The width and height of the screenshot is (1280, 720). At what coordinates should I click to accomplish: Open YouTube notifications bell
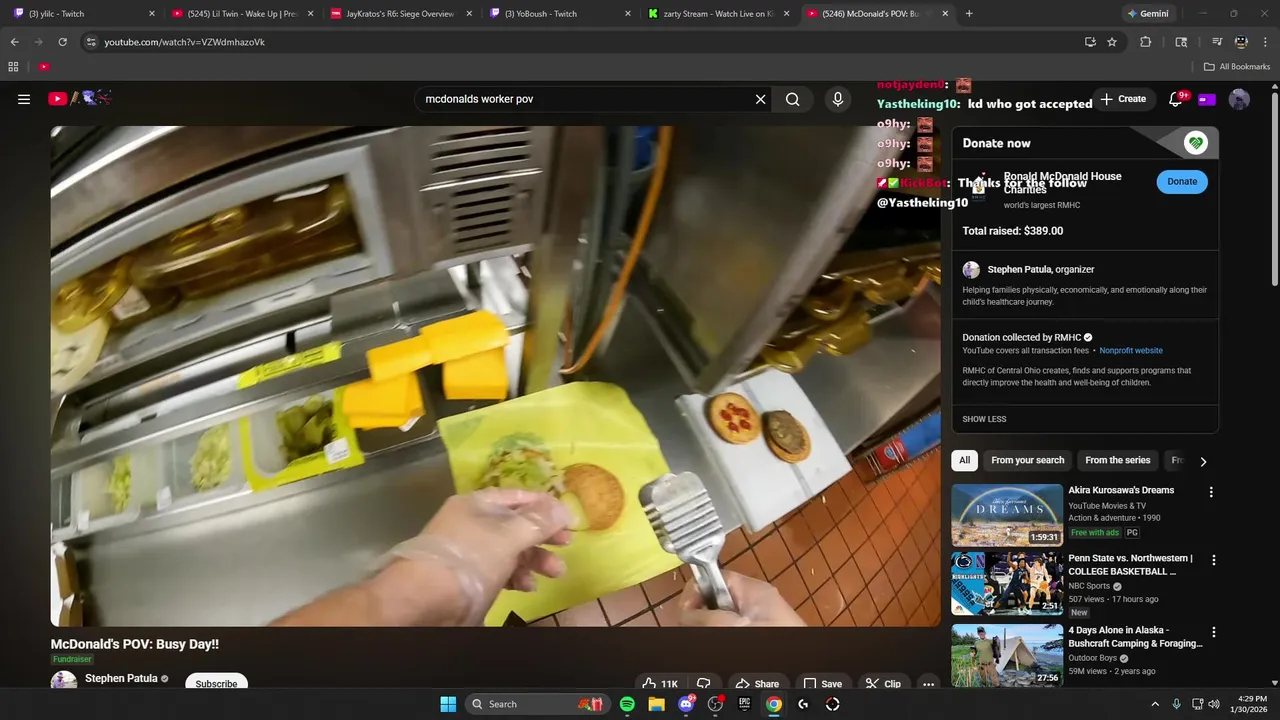[x=1176, y=99]
